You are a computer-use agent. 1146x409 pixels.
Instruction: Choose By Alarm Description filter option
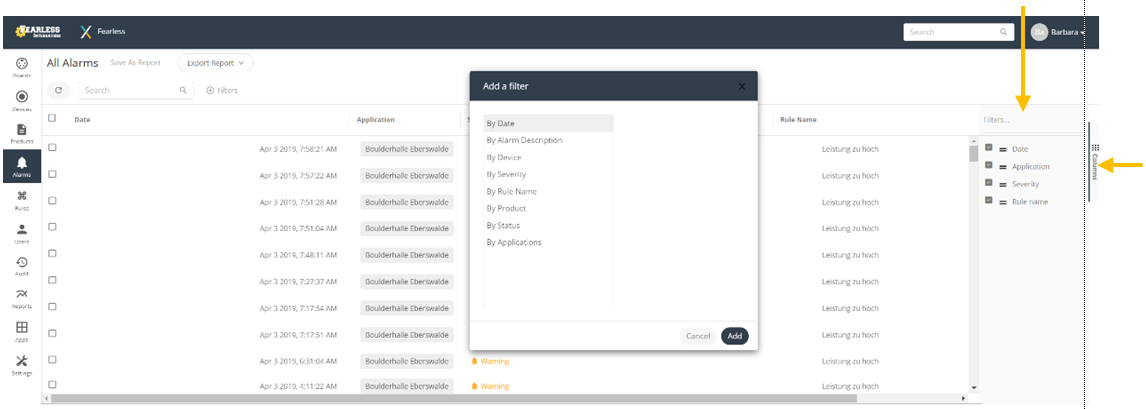click(x=524, y=140)
